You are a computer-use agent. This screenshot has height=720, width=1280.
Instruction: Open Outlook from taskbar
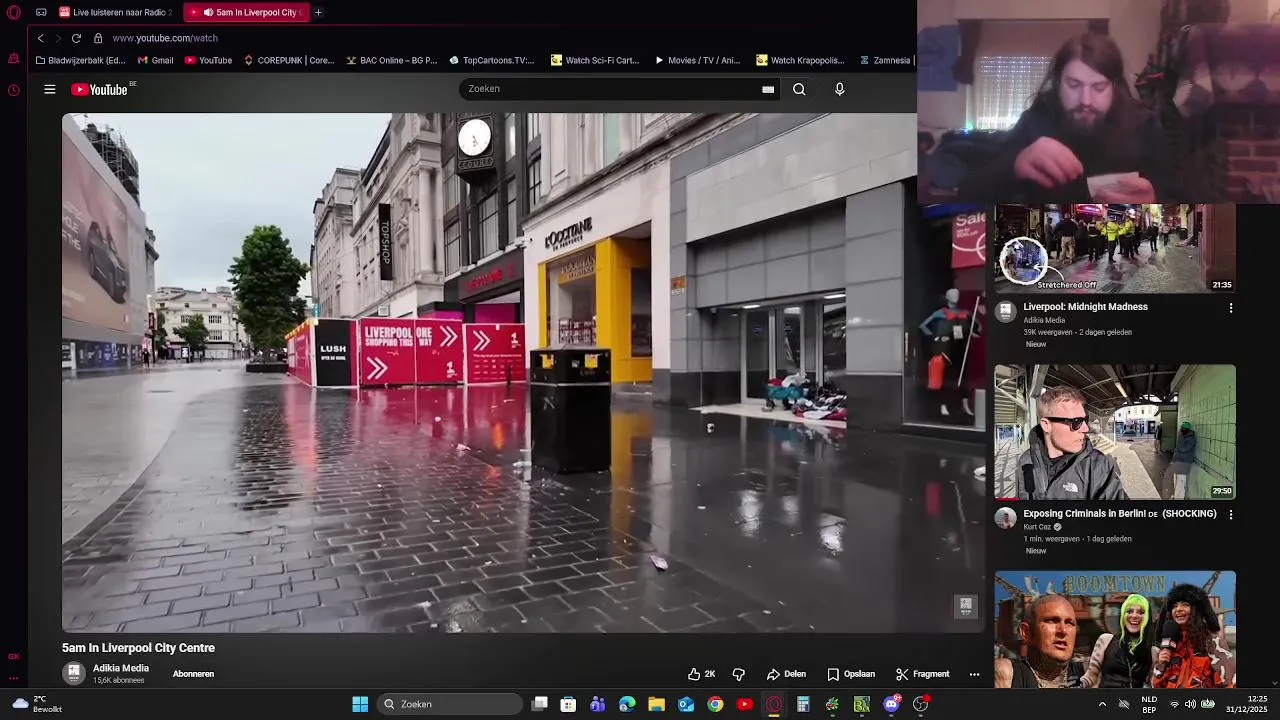click(x=686, y=704)
